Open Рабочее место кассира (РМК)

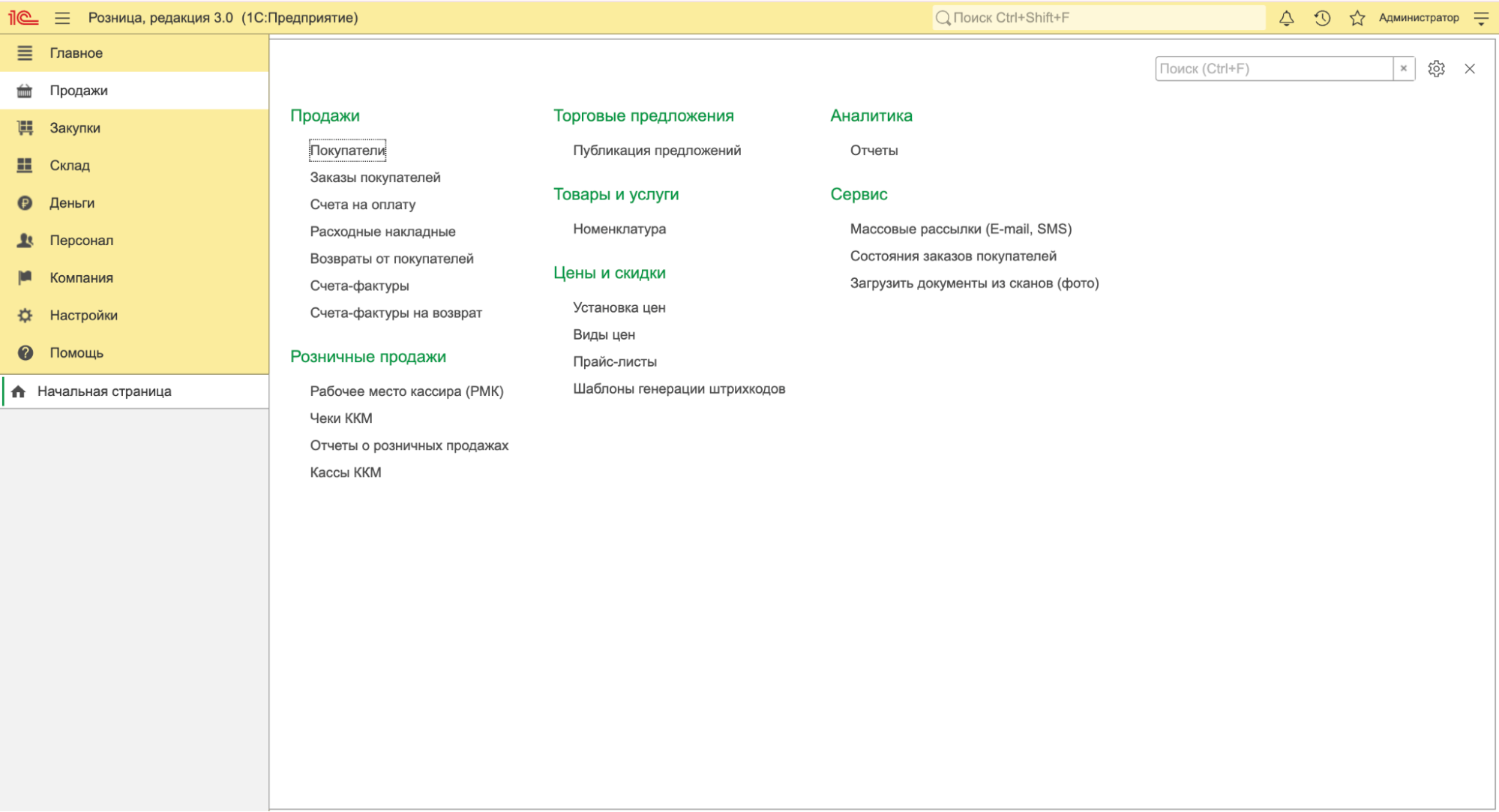coord(406,391)
